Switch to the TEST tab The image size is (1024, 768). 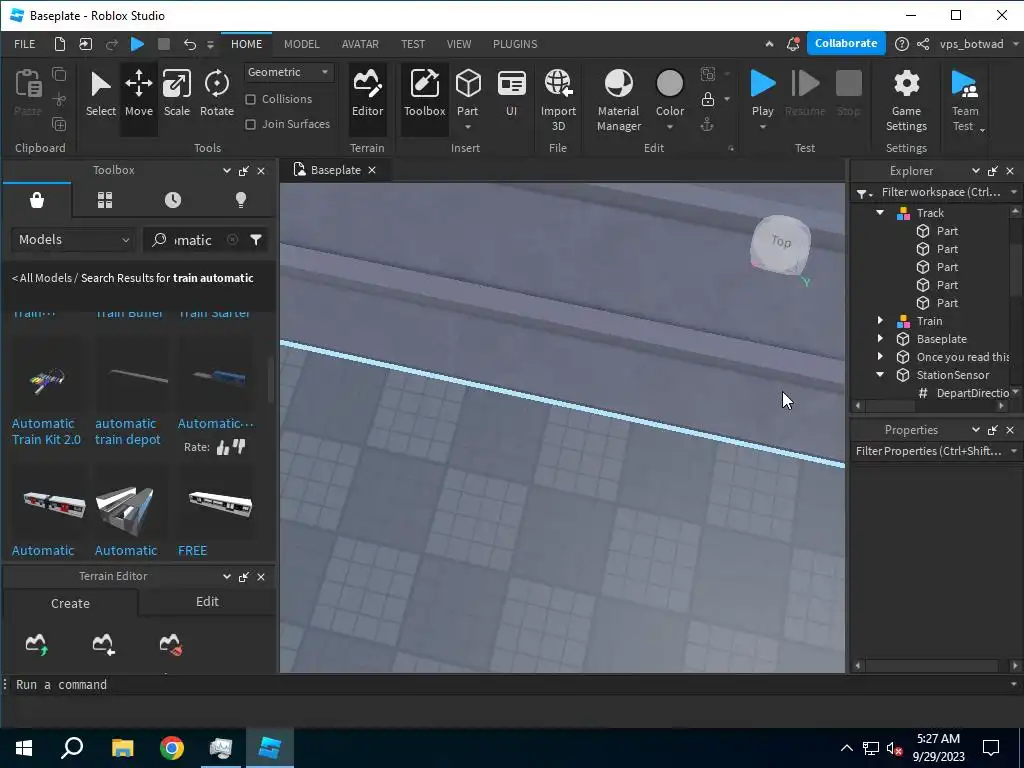(413, 44)
